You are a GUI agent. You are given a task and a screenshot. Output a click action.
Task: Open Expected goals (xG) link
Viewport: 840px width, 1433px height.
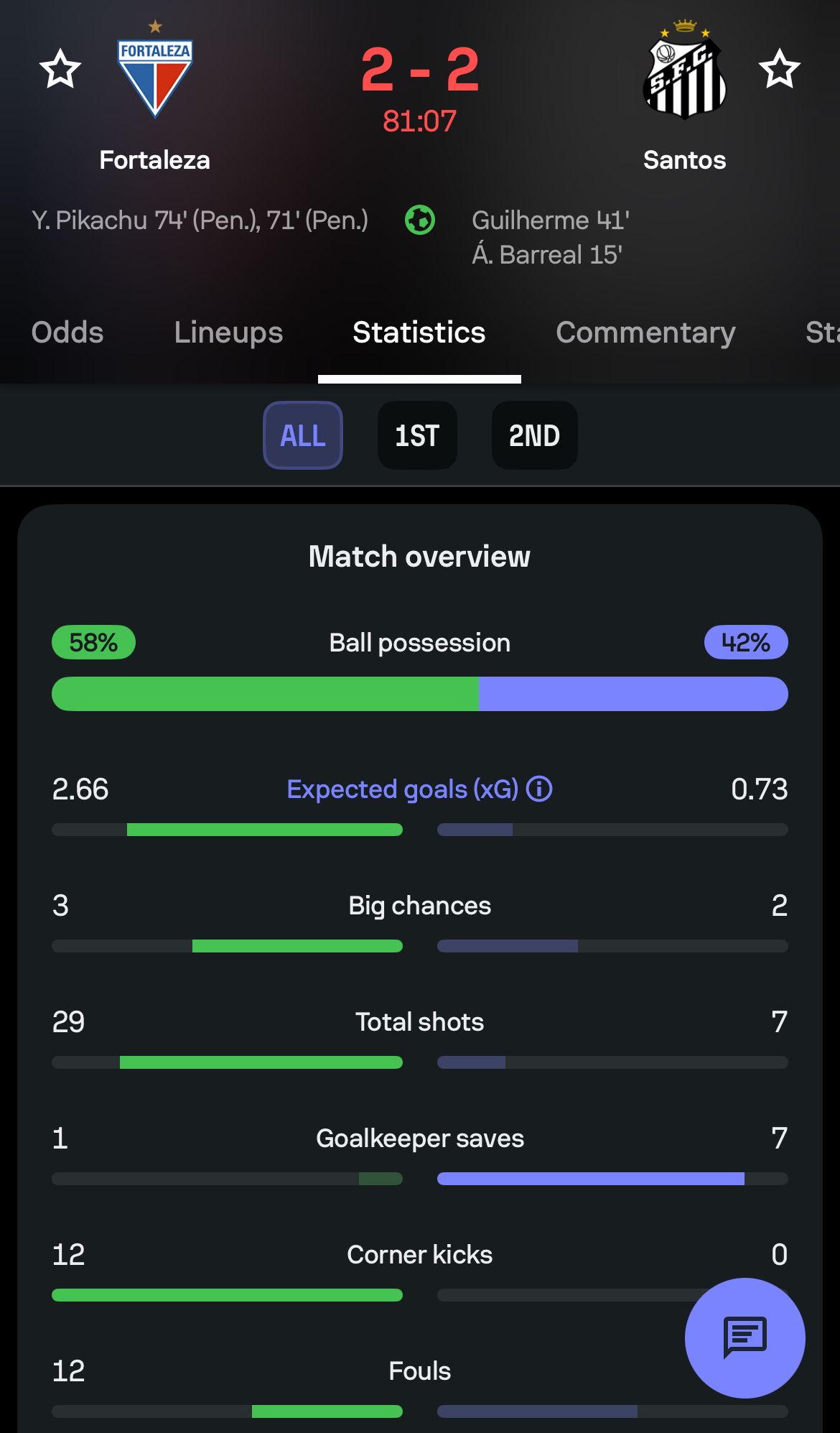(x=402, y=789)
